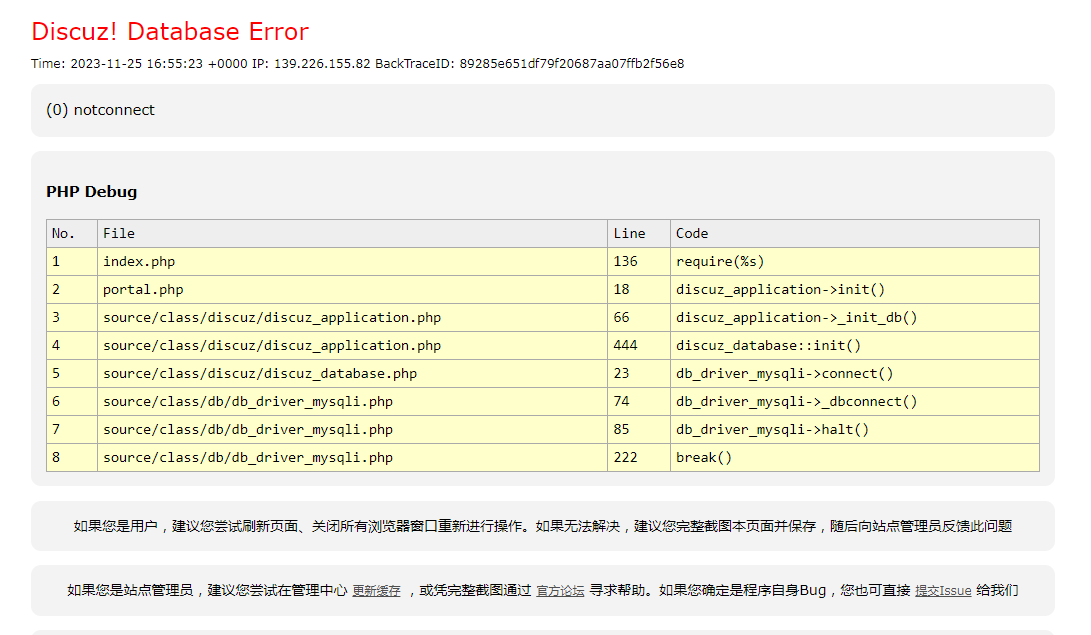Viewport: 1091px width, 635px height.
Task: Click the File column header
Action: 118,233
